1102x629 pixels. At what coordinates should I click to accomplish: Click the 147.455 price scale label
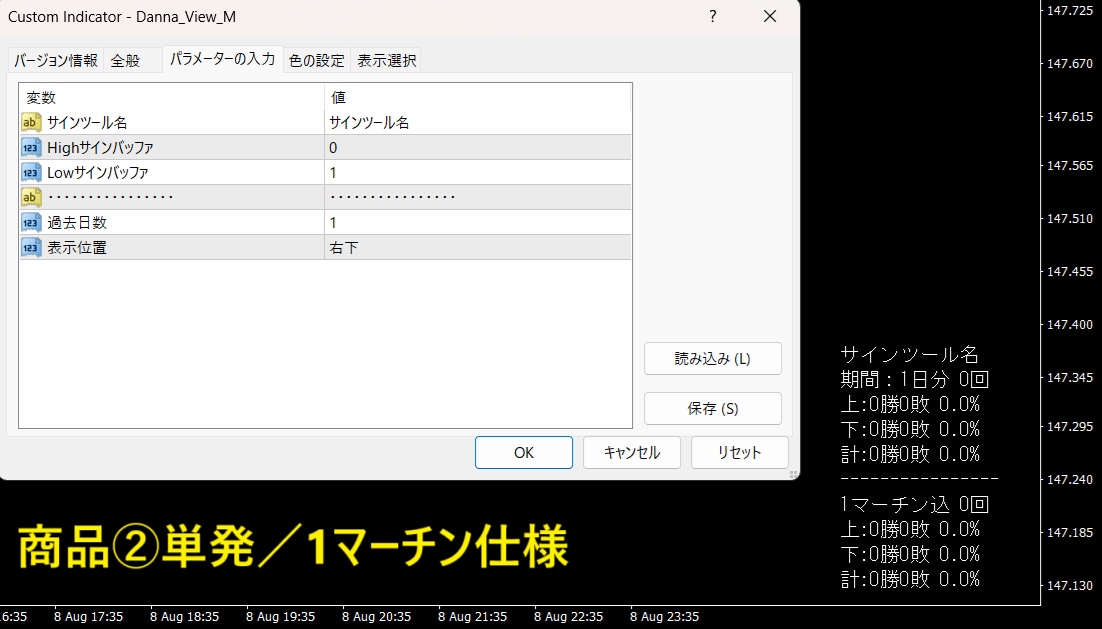coord(1070,271)
